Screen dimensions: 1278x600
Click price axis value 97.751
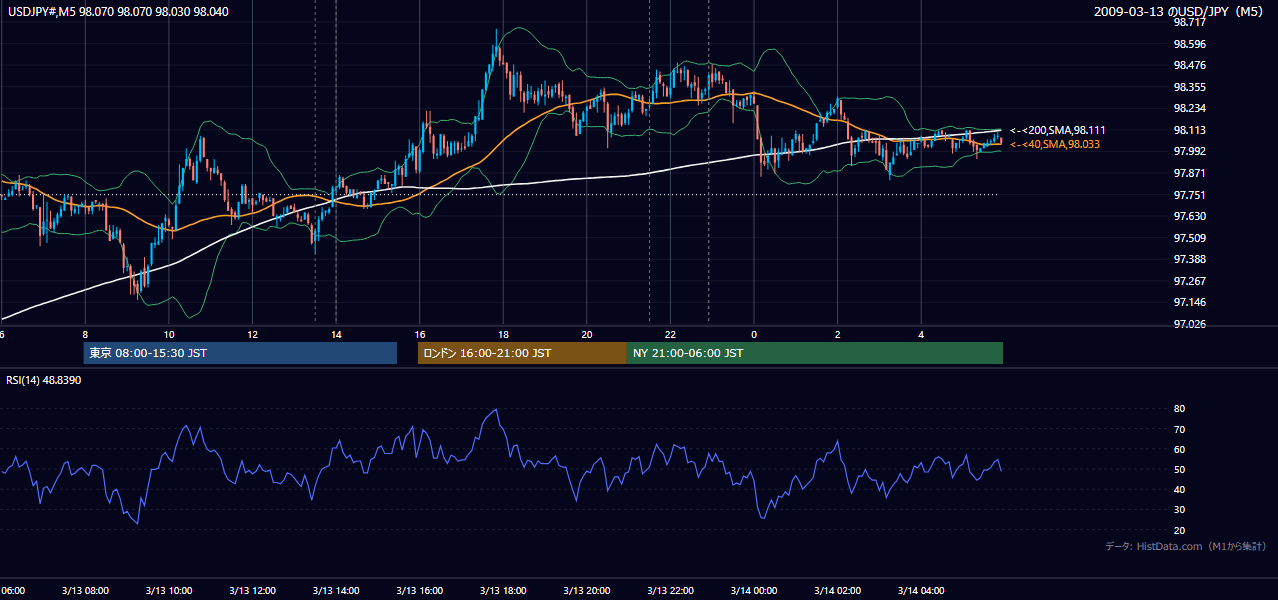tap(1189, 195)
